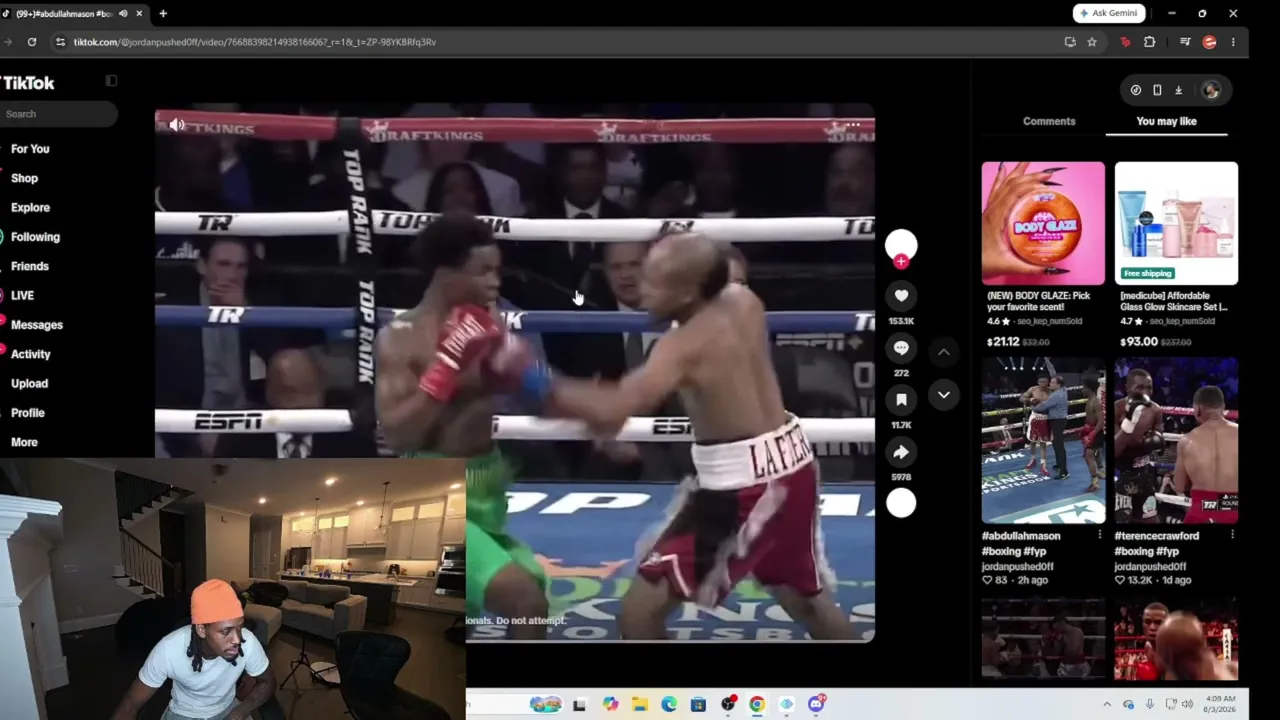
Task: Like the video with the heart icon
Action: [x=901, y=296]
